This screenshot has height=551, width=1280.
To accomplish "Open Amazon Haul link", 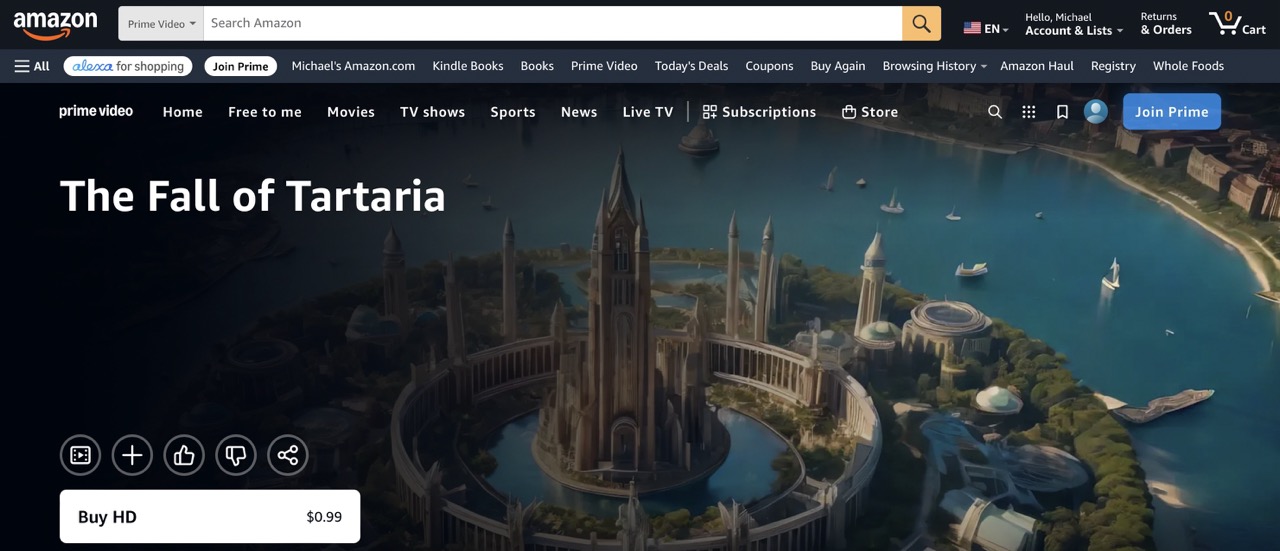I will 1037,66.
